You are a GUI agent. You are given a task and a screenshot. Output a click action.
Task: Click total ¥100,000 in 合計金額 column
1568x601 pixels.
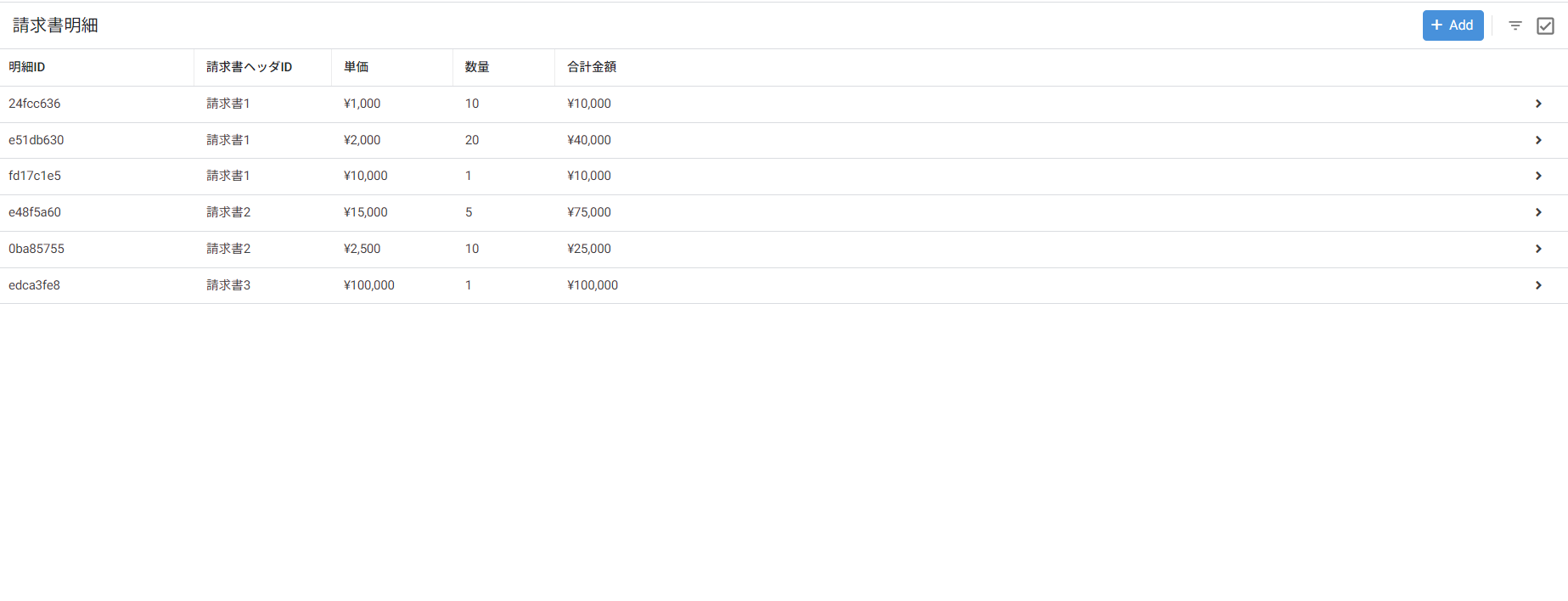[593, 285]
